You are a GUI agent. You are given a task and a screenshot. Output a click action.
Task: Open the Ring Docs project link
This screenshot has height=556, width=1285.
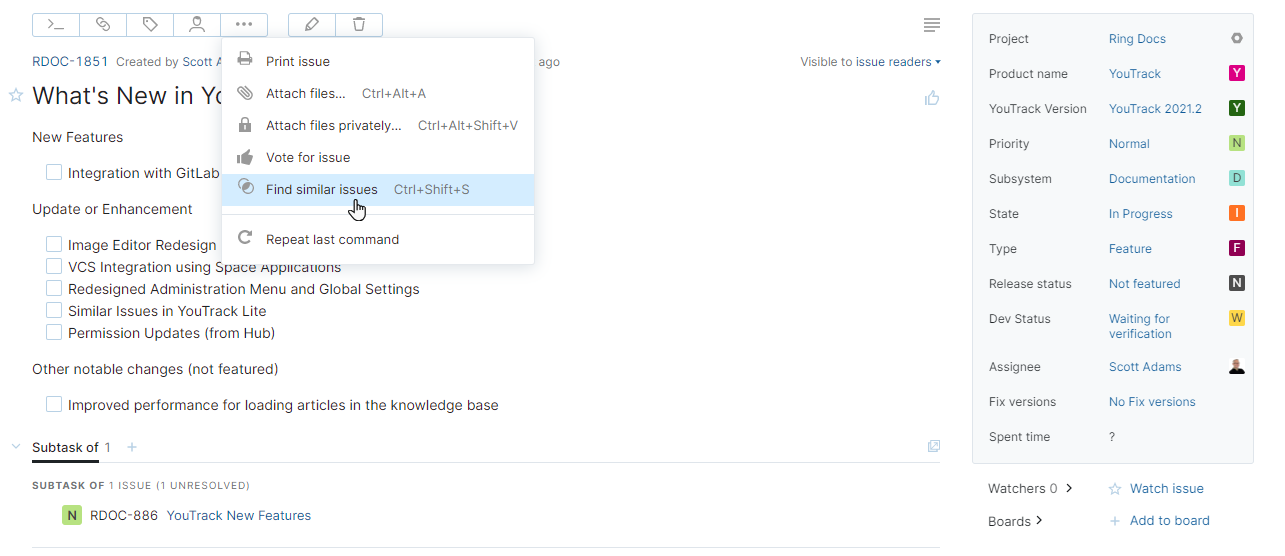tap(1137, 39)
